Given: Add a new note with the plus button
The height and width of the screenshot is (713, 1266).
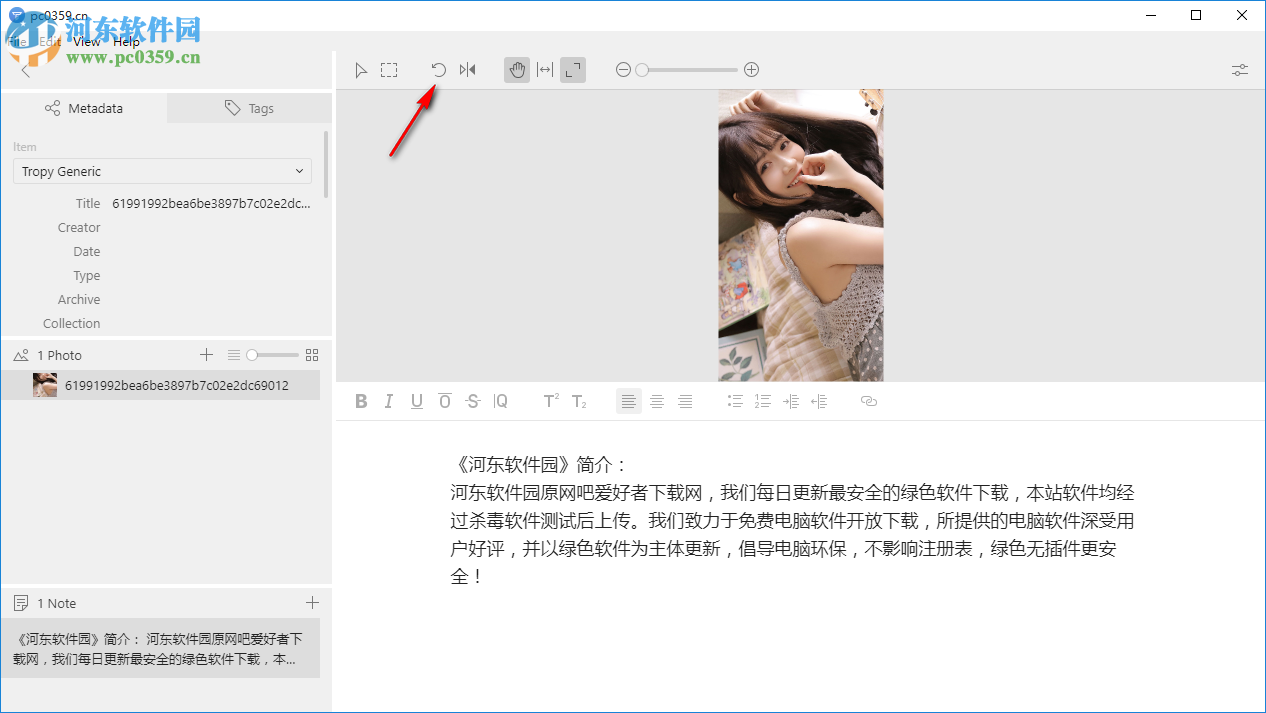Looking at the screenshot, I should [x=312, y=603].
